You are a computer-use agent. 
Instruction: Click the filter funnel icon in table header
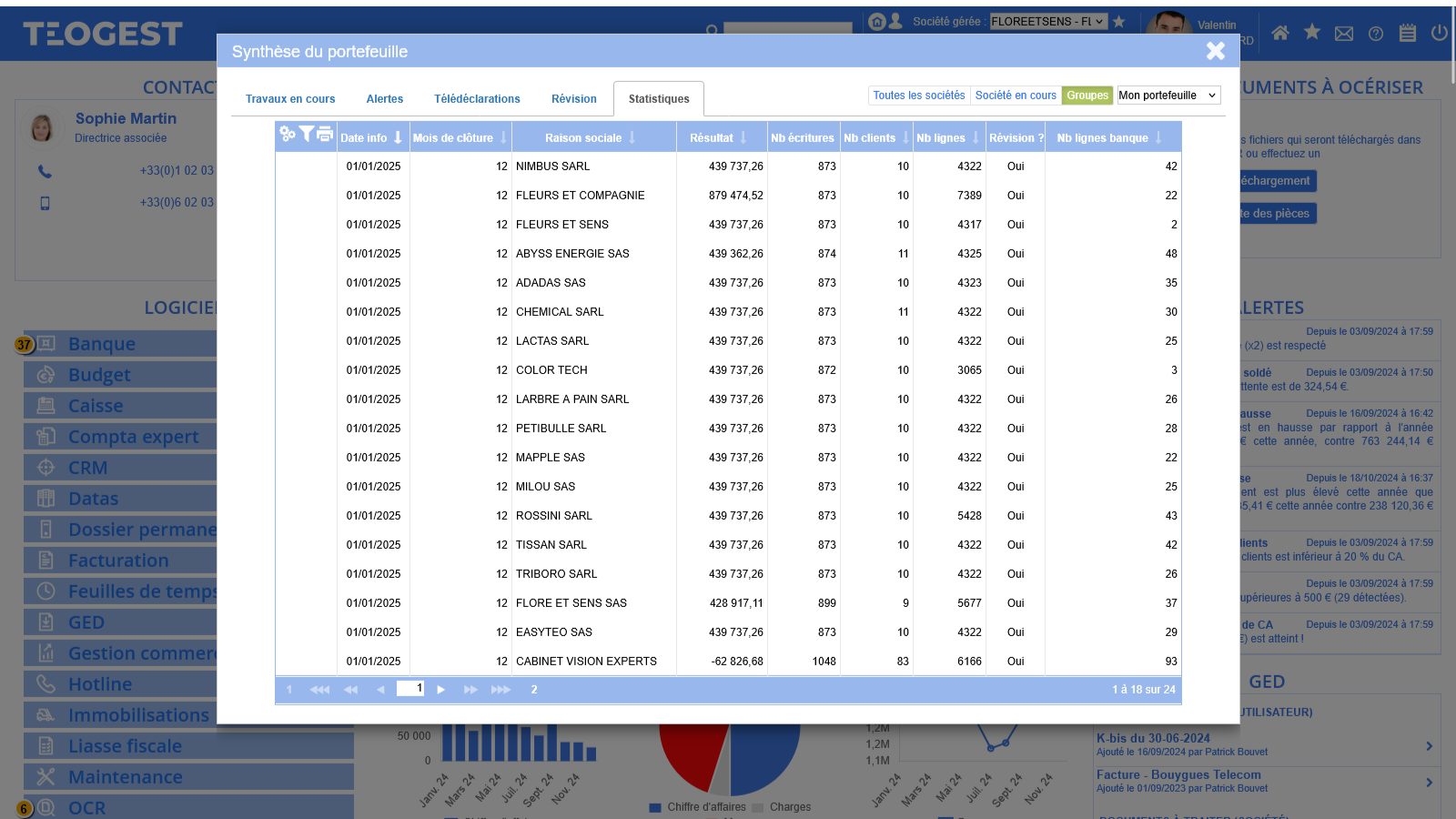(307, 134)
